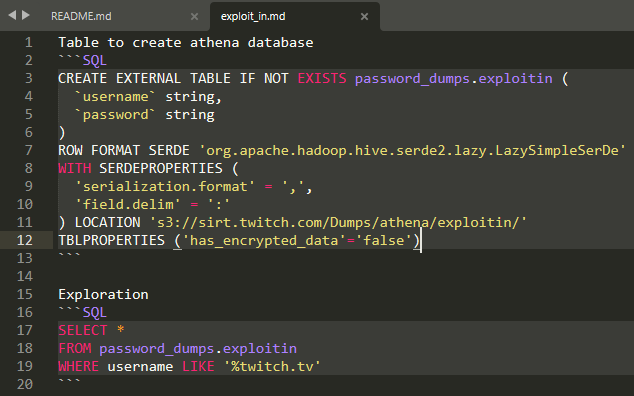Click the LazySimpleSerDe class string
The width and height of the screenshot is (634, 396).
[x=412, y=150]
